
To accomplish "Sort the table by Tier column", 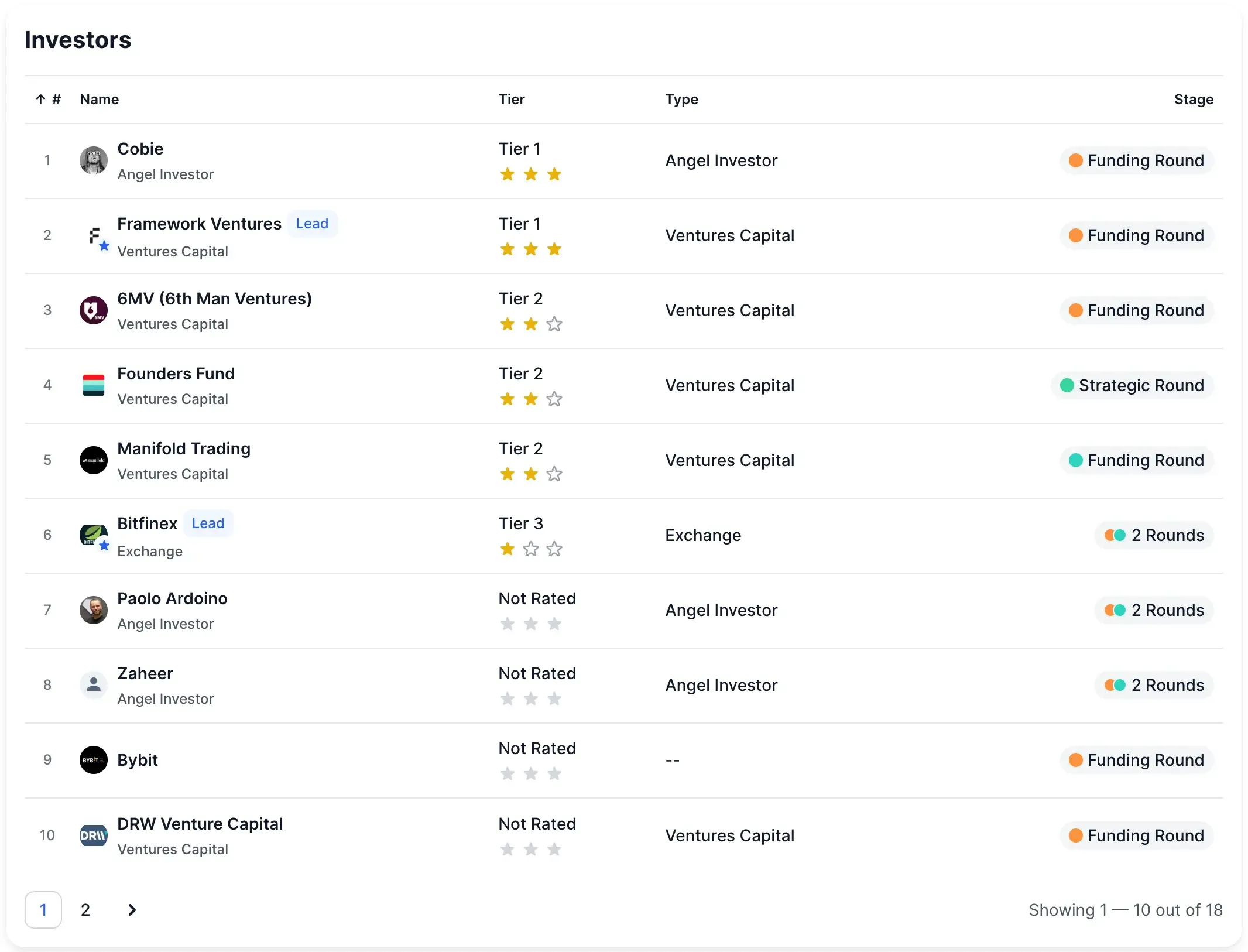I will (x=512, y=100).
